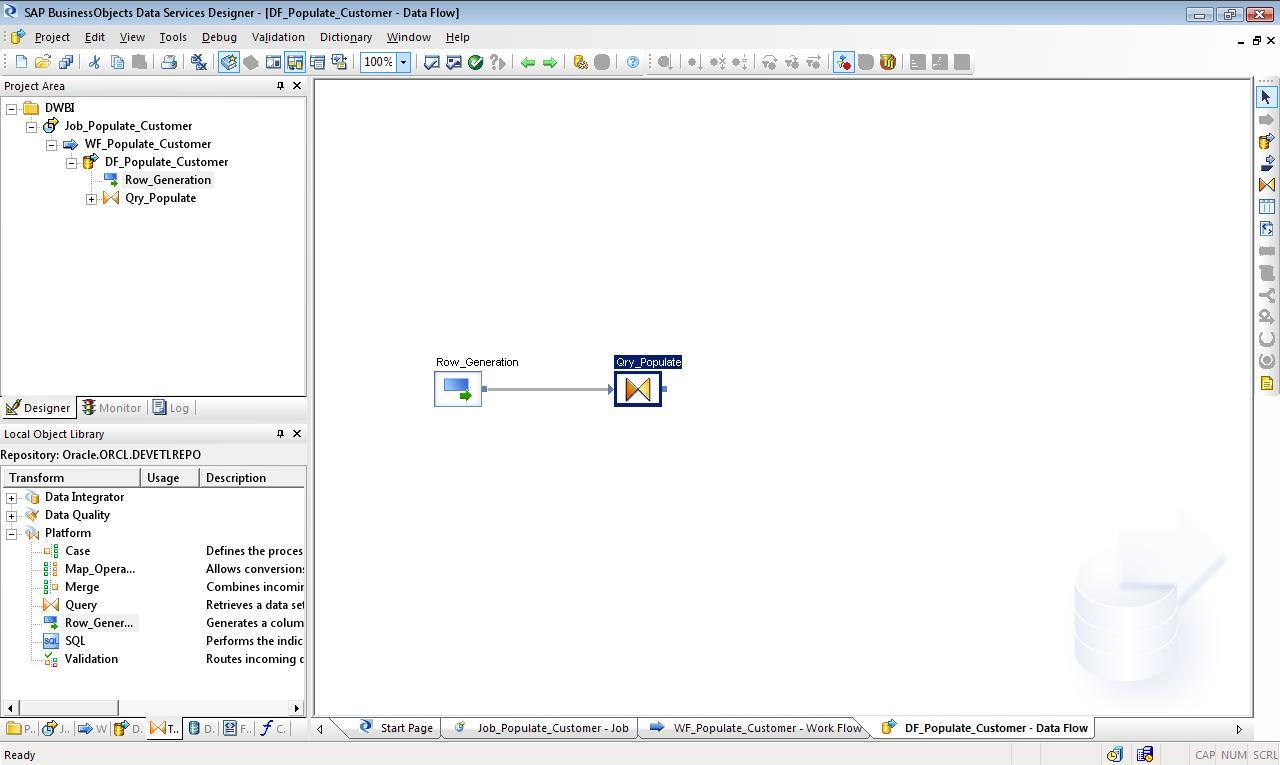
Task: Toggle the Output window toolbar icon
Action: (x=317, y=62)
